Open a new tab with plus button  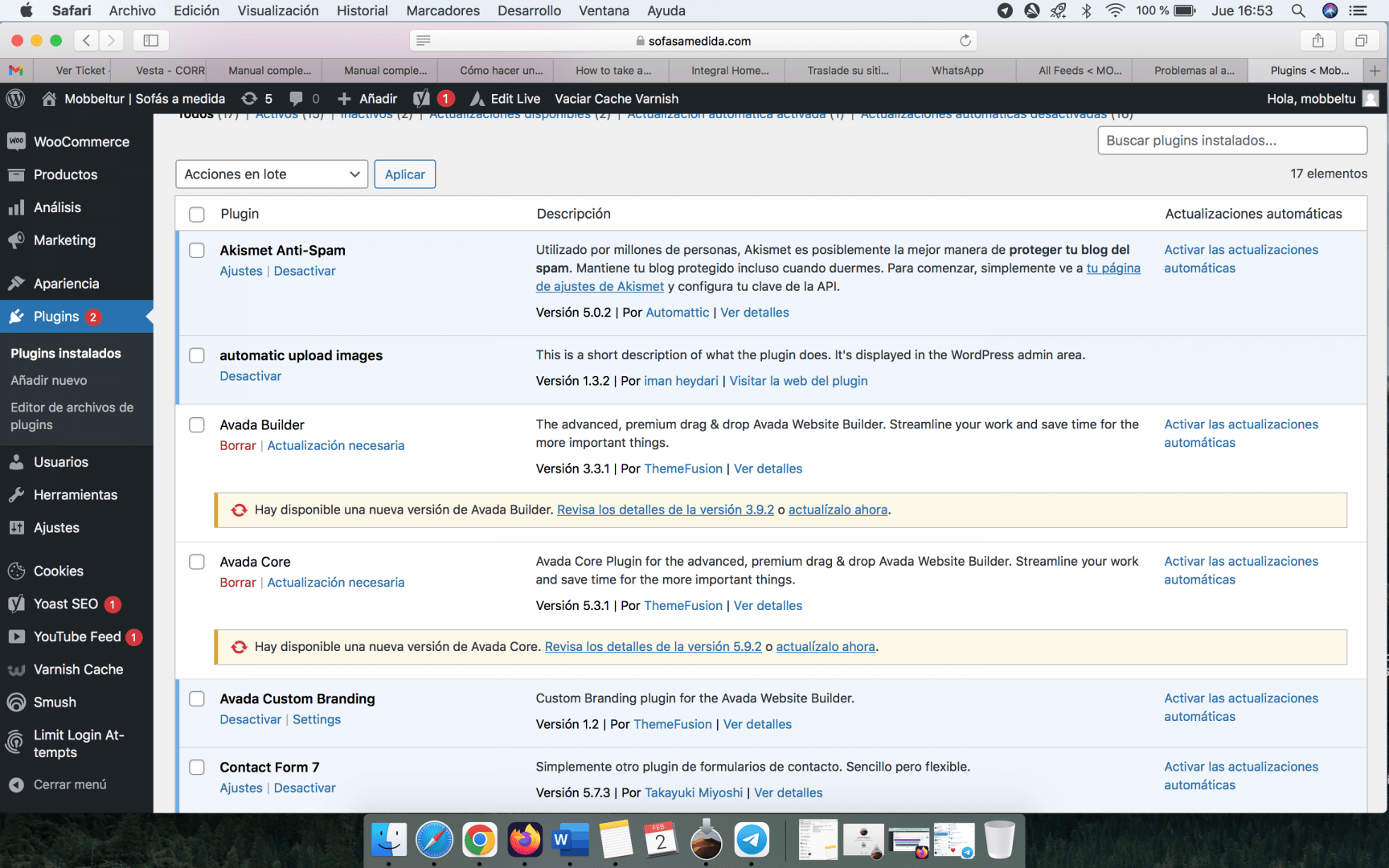(x=1375, y=70)
